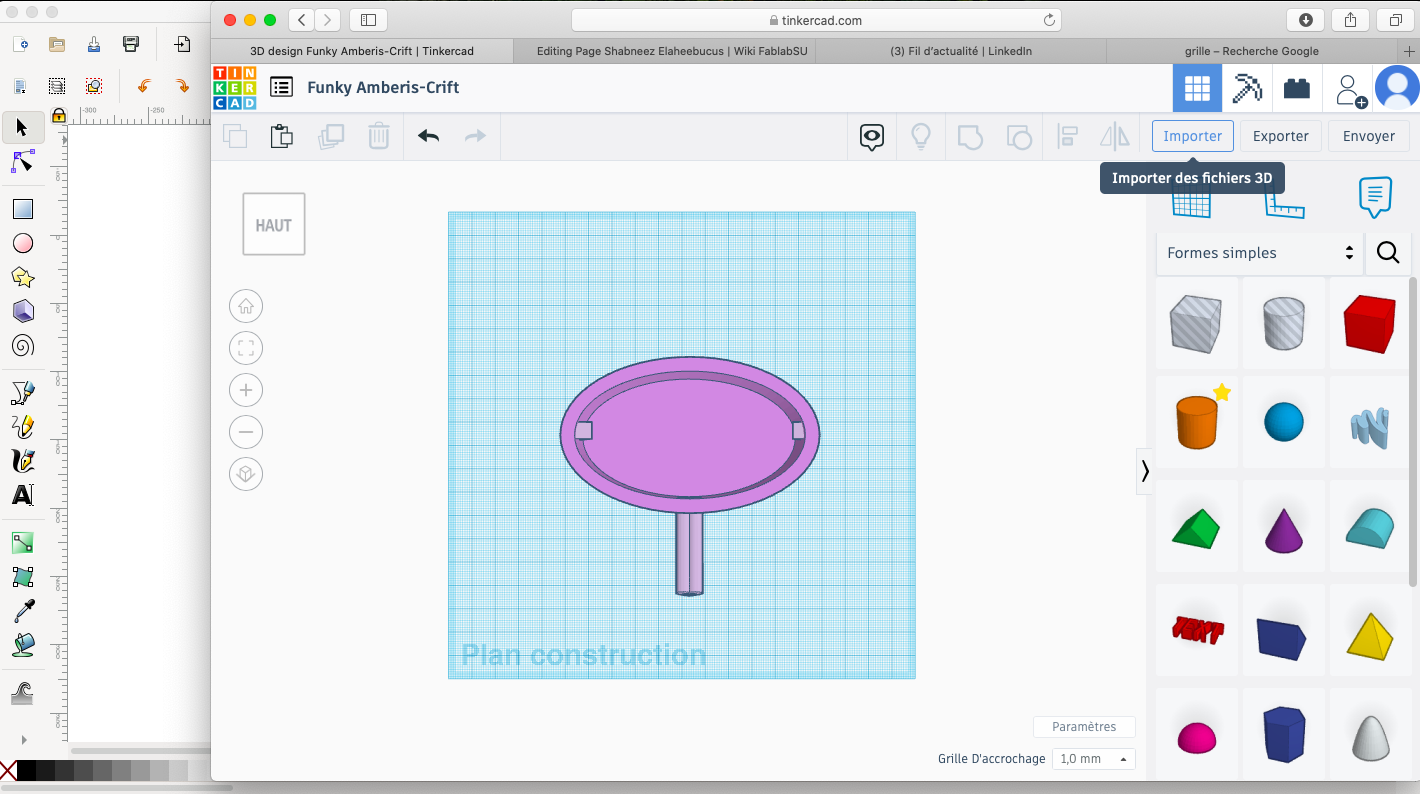Select the node edit tool in Inkscape
The image size is (1420, 794).
click(22, 161)
